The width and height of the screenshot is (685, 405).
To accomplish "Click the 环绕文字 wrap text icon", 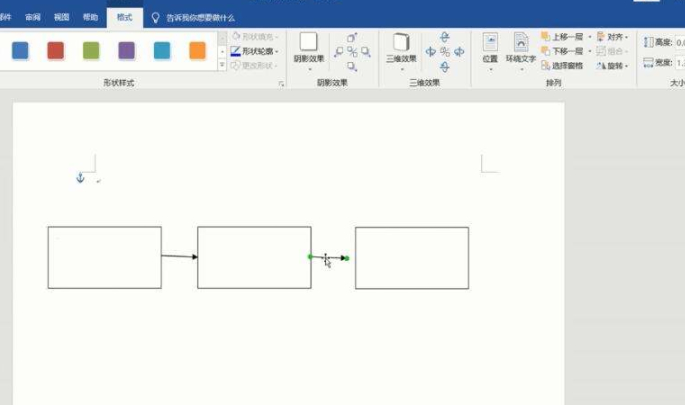I will (x=520, y=44).
